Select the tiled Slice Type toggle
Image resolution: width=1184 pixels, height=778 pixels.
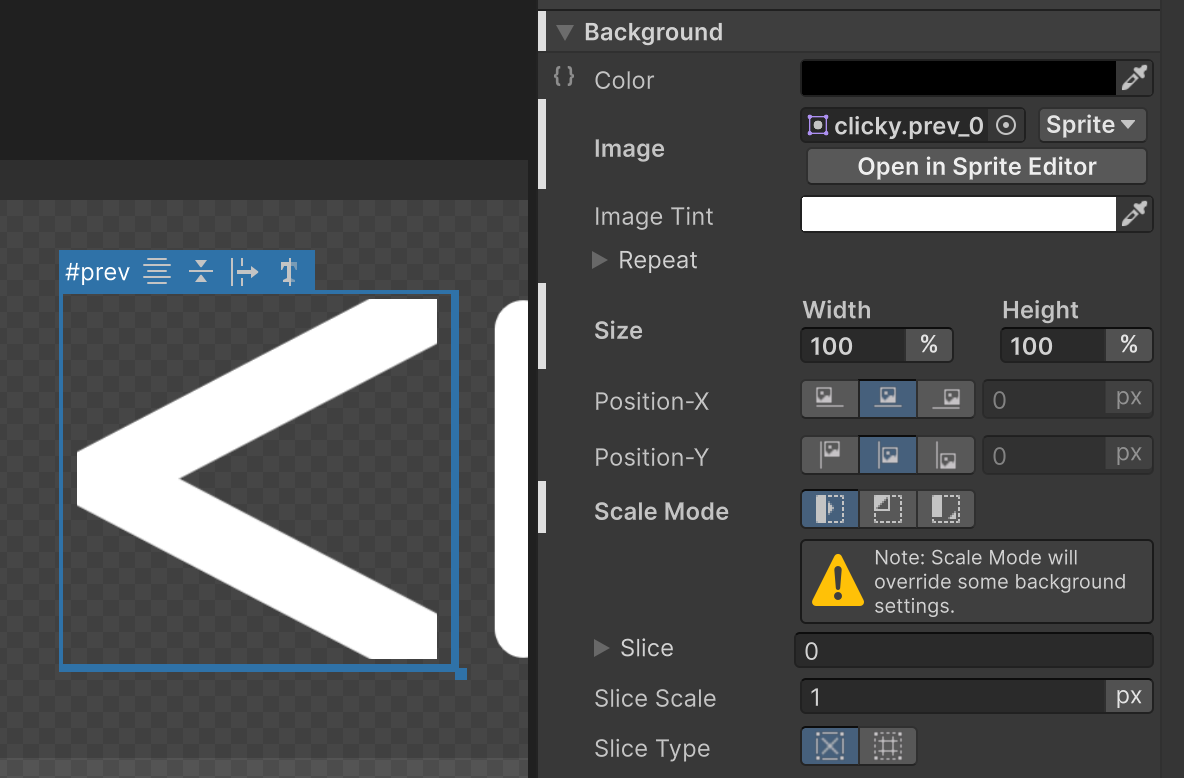point(887,746)
